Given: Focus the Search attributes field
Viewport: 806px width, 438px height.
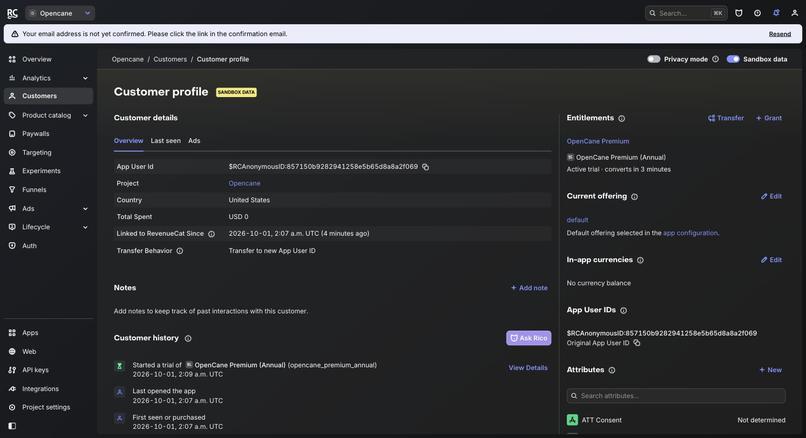Looking at the screenshot, I should tap(676, 396).
